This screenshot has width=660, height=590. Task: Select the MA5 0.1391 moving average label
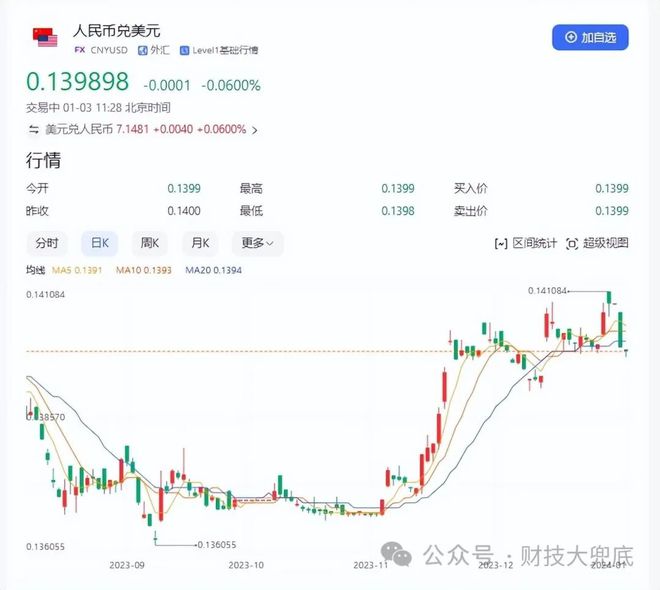[77, 270]
